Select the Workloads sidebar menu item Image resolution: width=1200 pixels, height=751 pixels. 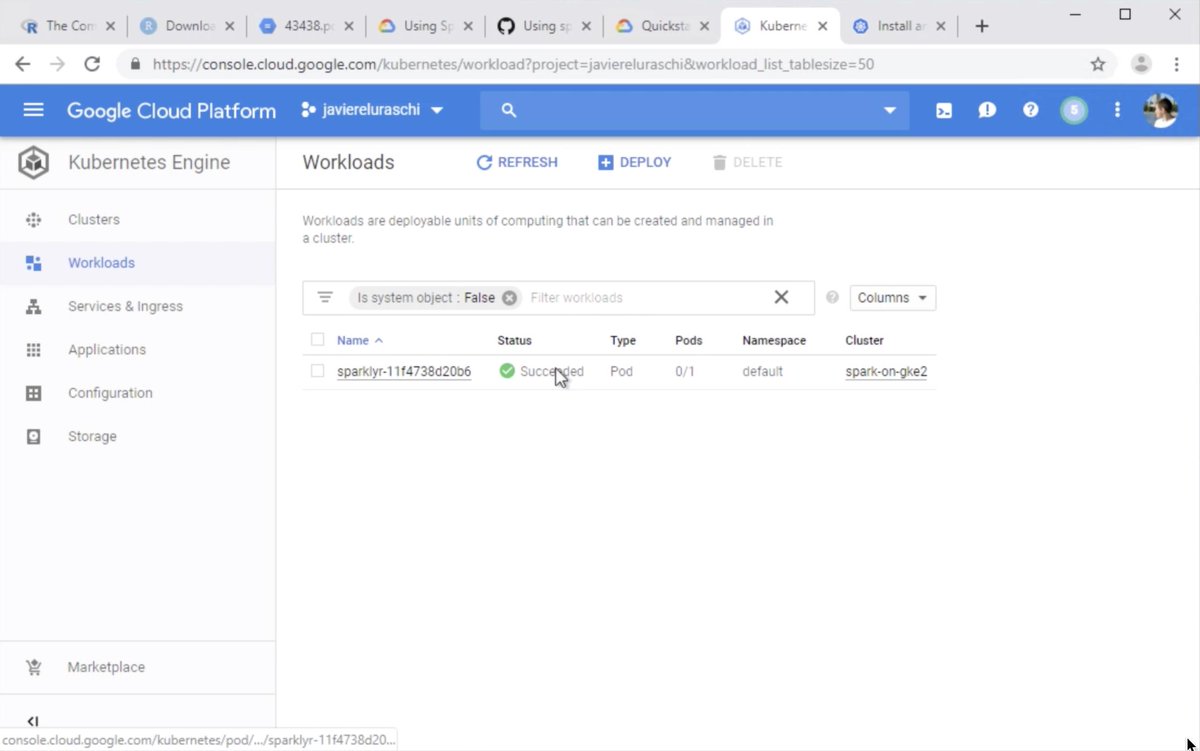coord(101,262)
